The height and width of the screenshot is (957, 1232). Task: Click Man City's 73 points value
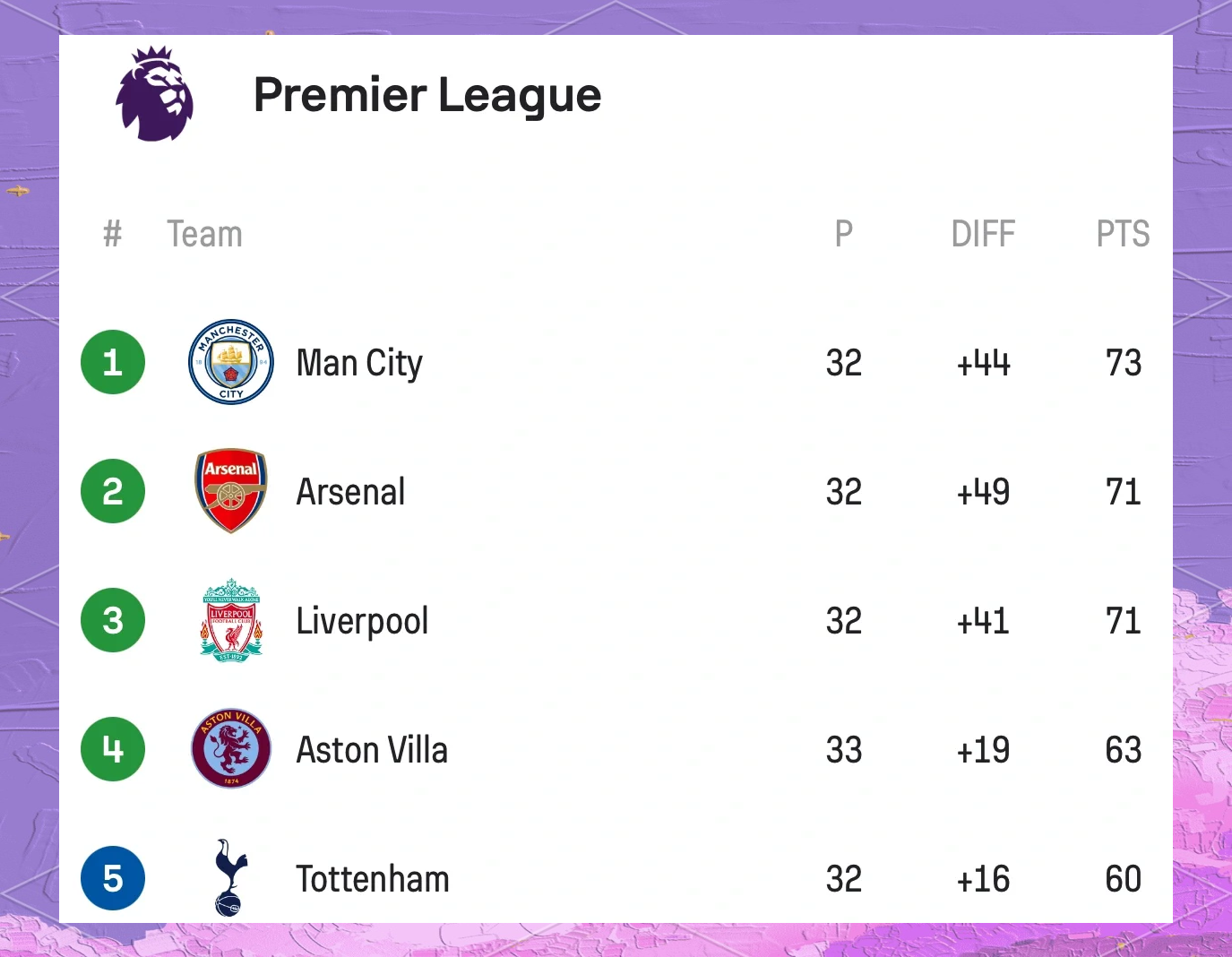pos(1124,363)
